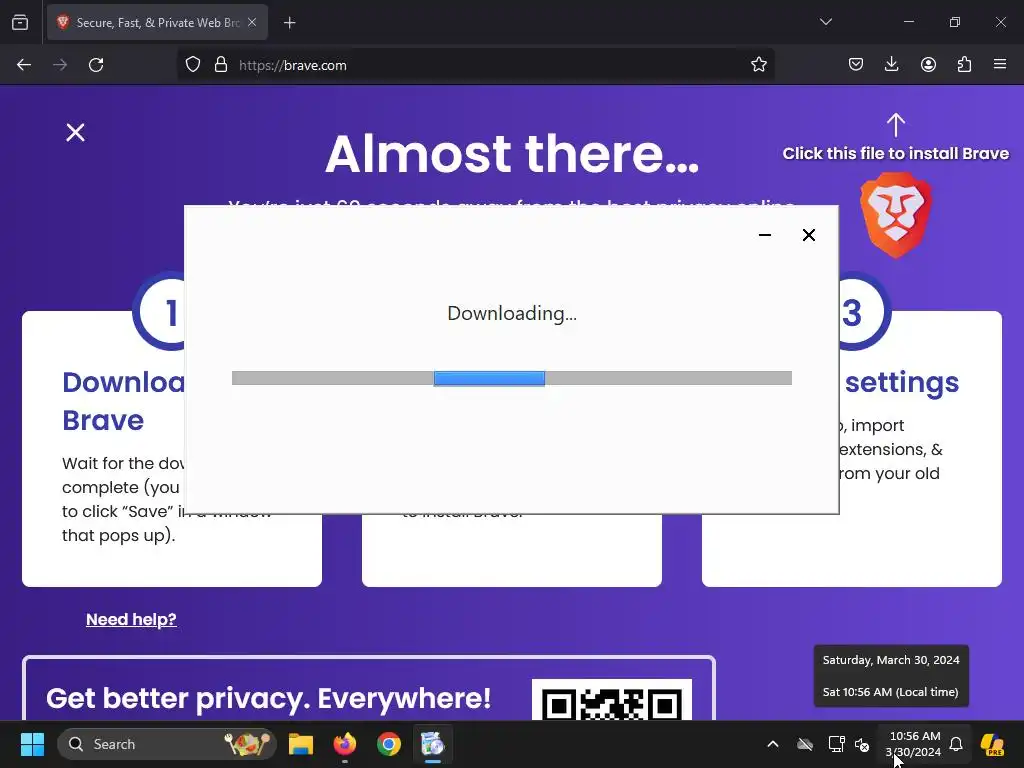
Task: Show hidden system tray icons
Action: (x=773, y=744)
